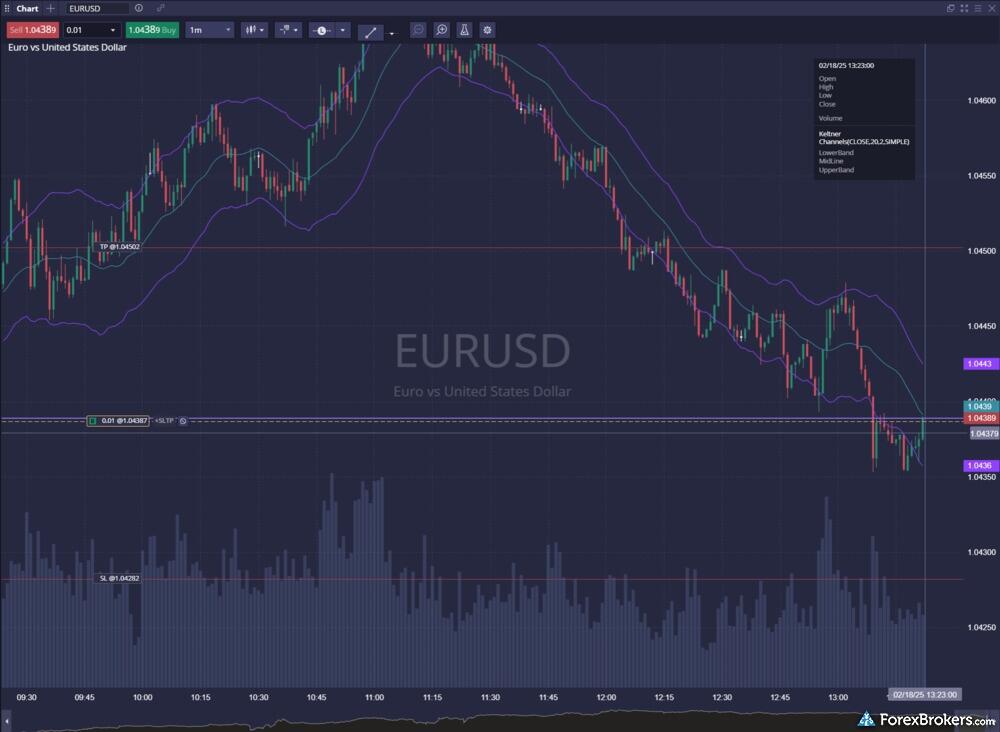Open the order markers display dropdown

288,30
